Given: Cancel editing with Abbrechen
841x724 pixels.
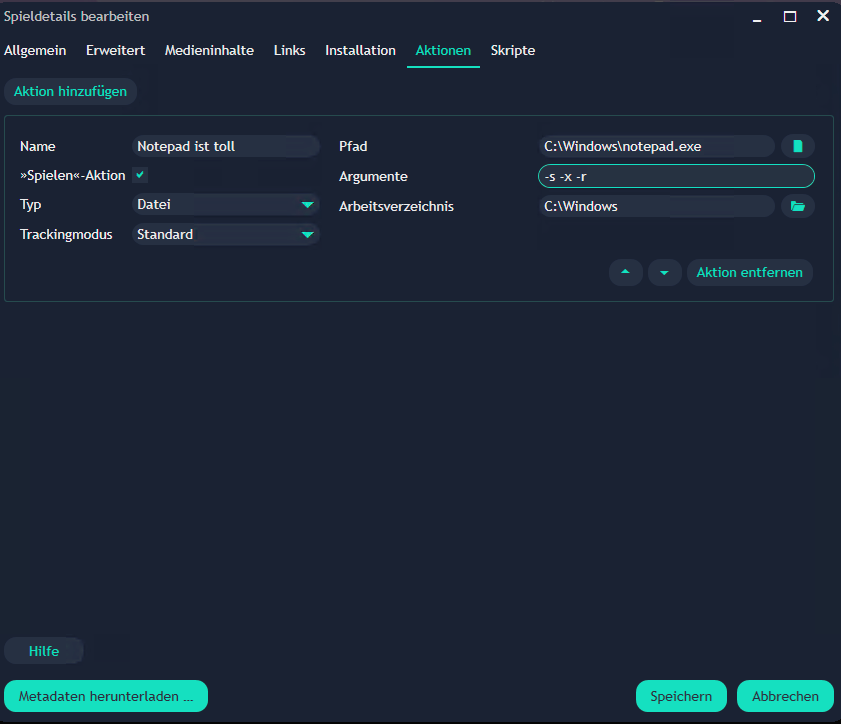Looking at the screenshot, I should pos(785,696).
